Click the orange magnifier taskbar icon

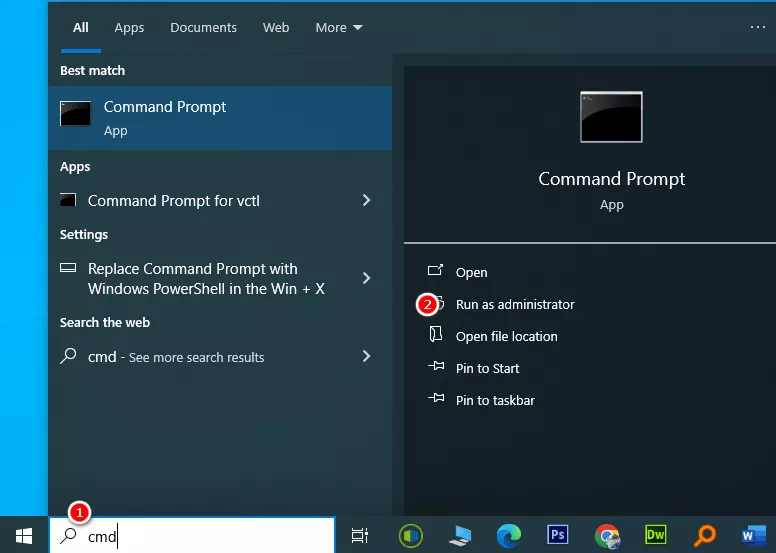coord(705,535)
